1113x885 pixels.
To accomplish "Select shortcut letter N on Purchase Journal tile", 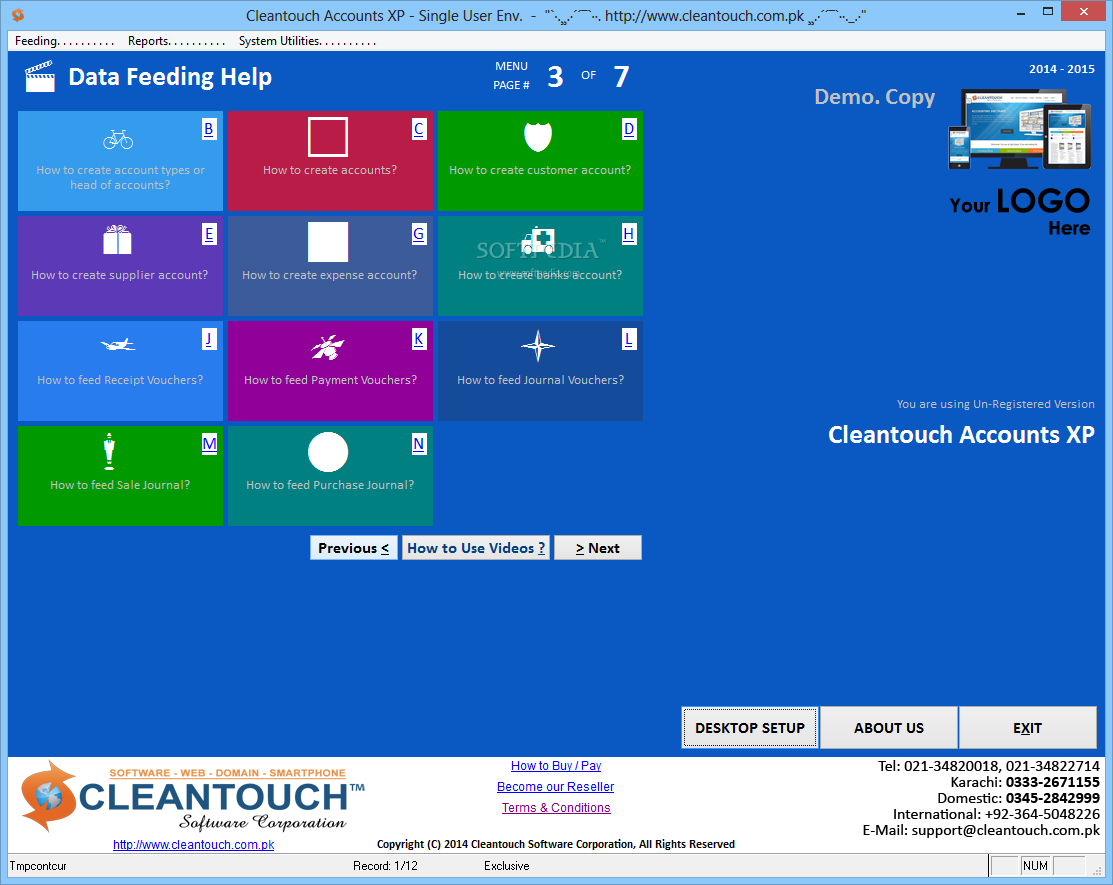I will (419, 444).
